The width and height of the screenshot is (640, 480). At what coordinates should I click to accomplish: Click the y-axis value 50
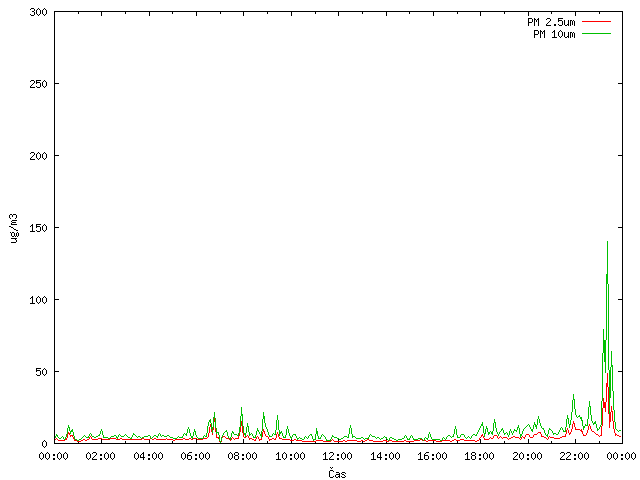pyautogui.click(x=41, y=372)
